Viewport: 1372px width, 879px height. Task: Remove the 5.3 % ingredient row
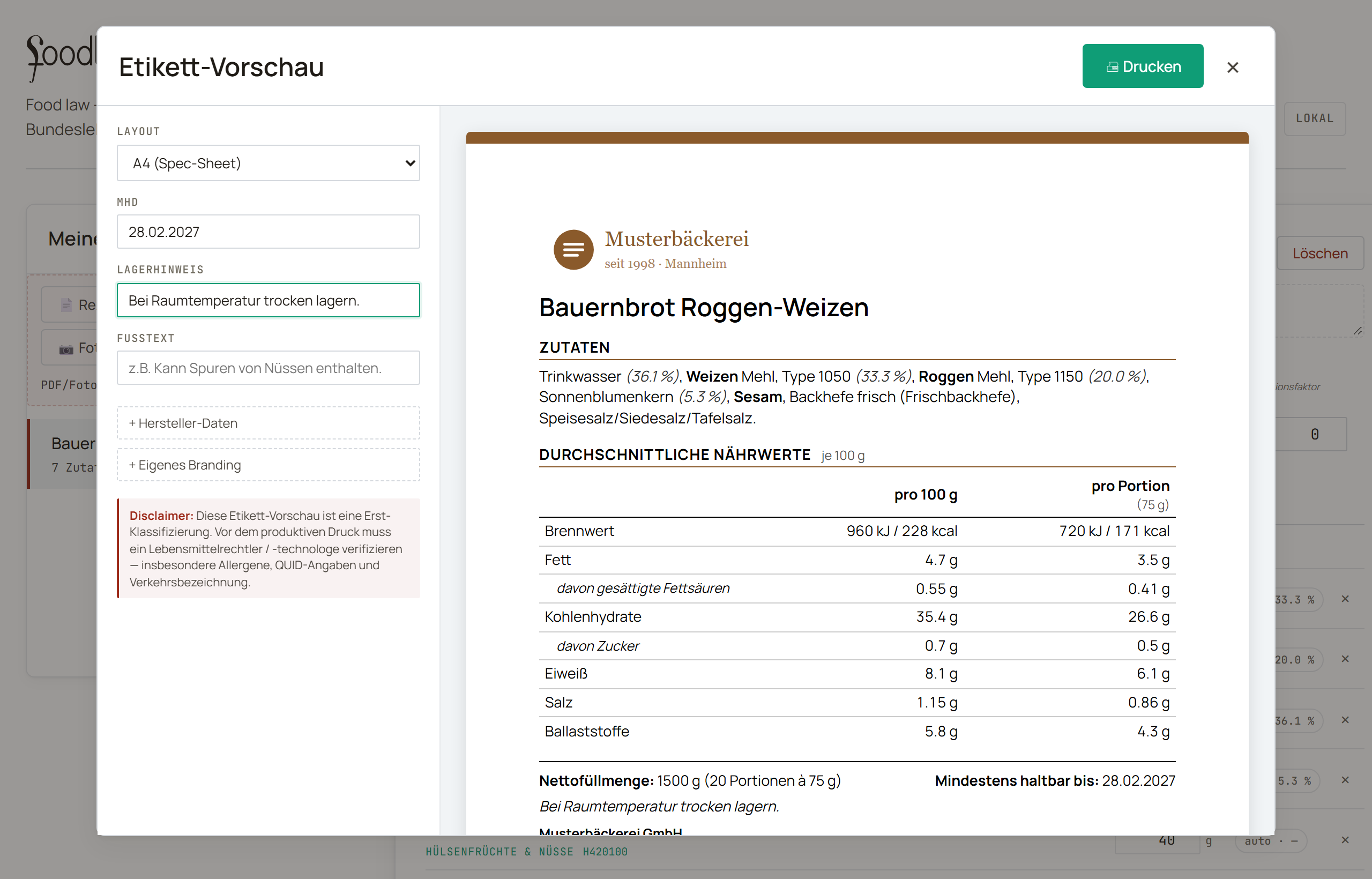point(1345,780)
